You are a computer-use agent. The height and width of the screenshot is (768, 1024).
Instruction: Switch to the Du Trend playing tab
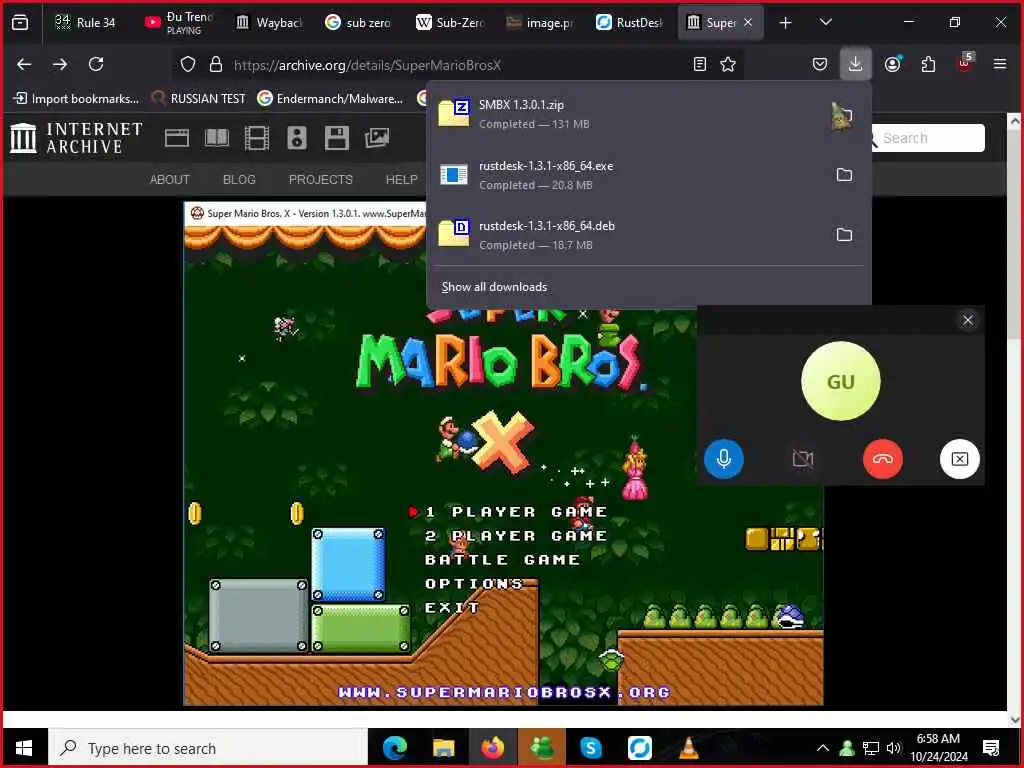(x=179, y=22)
